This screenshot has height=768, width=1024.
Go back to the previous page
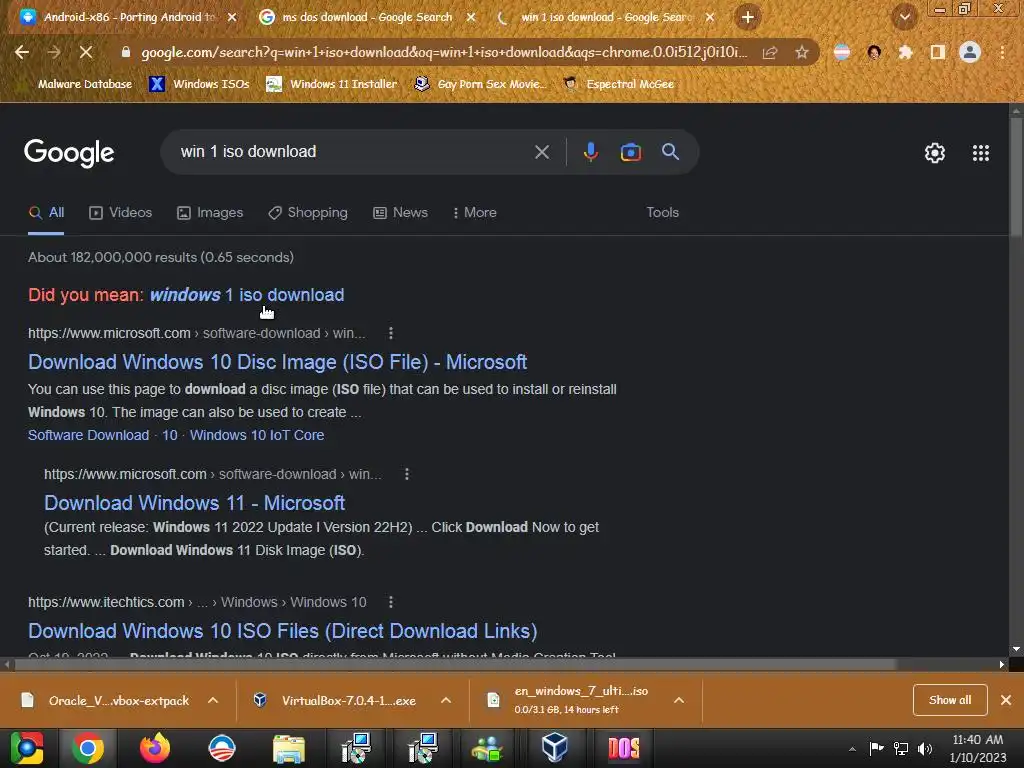pos(22,52)
